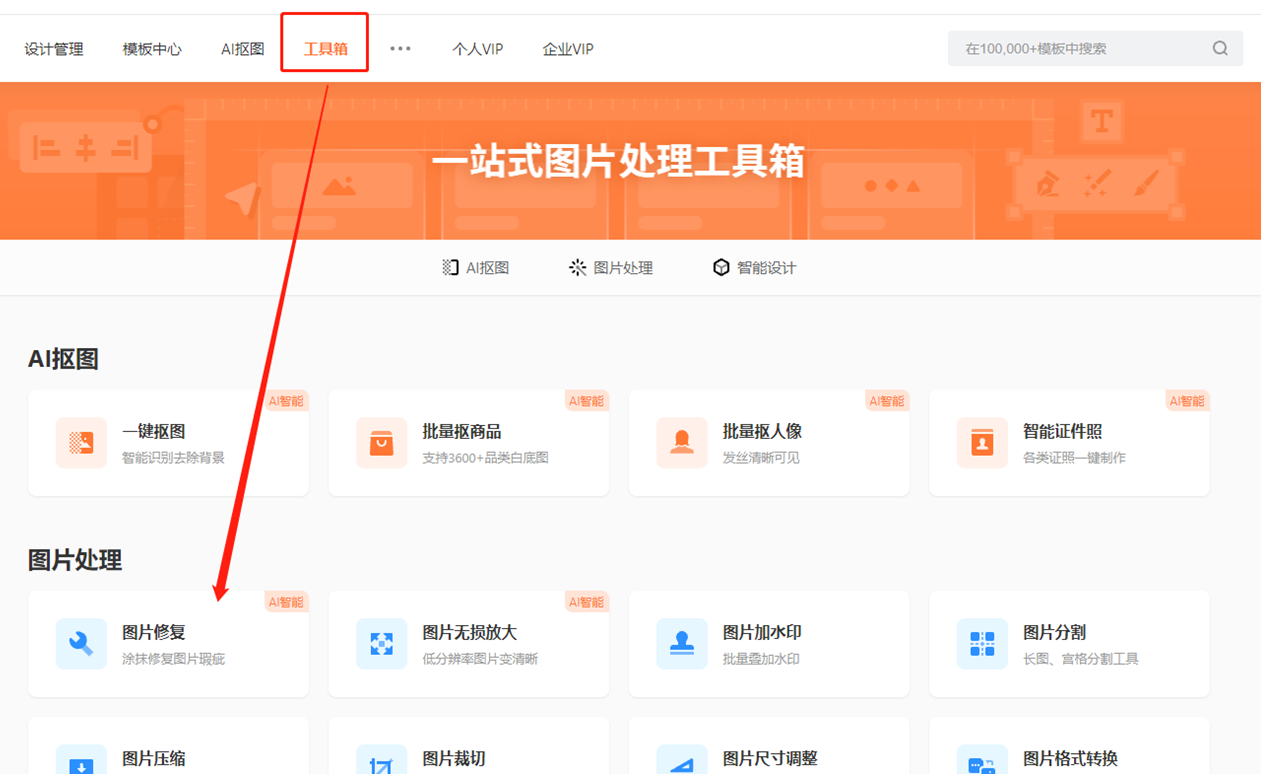Click the AI智能 badge on 一键抠图

tap(286, 401)
